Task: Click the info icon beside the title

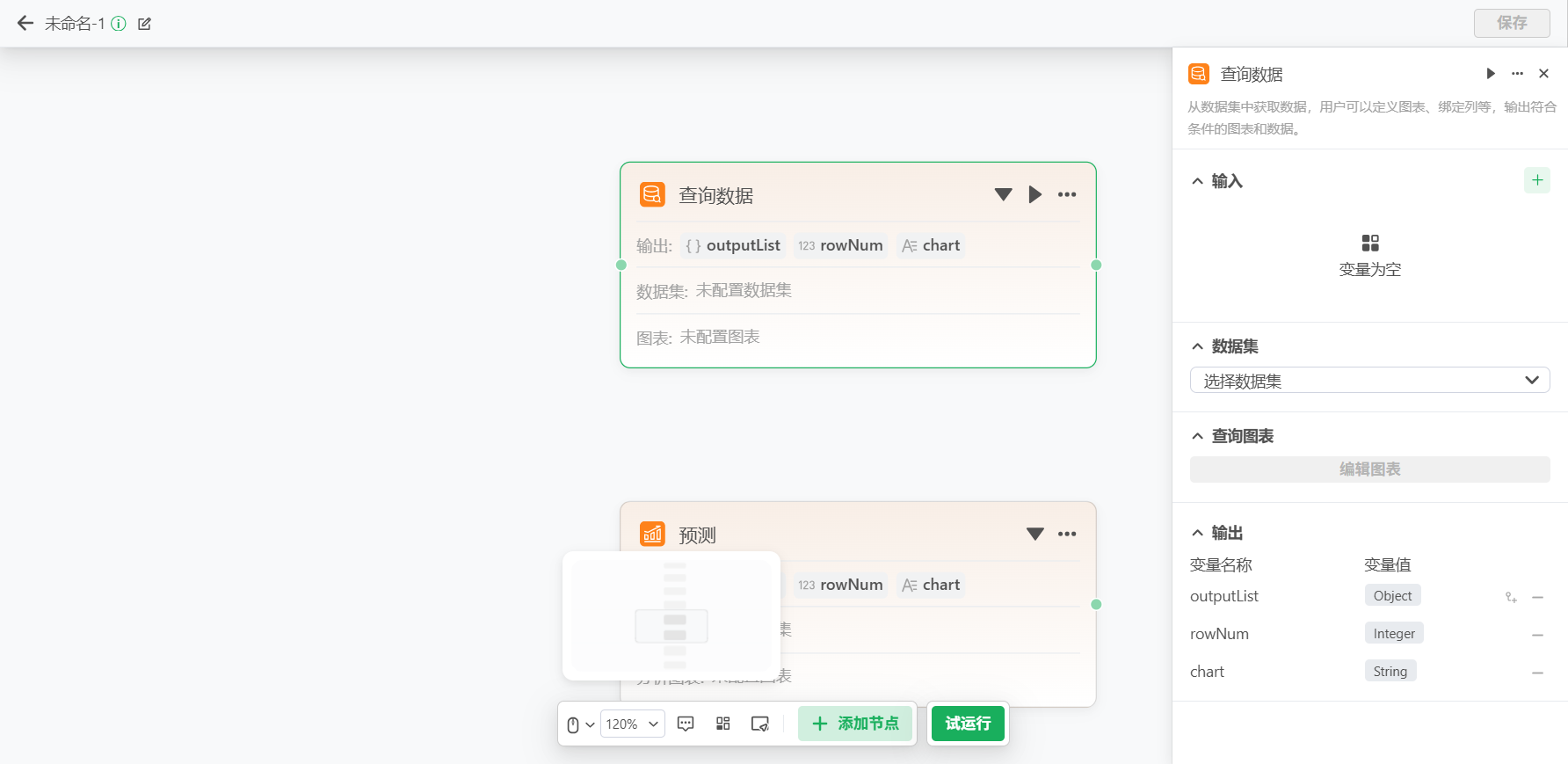Action: (x=119, y=24)
